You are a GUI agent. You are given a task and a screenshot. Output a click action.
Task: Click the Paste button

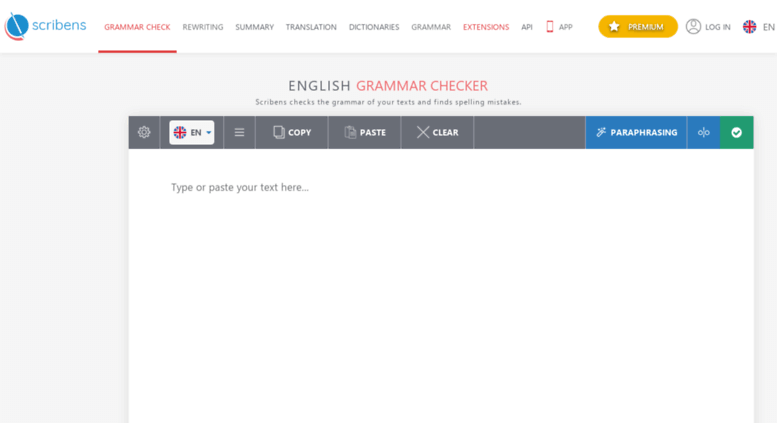365,132
